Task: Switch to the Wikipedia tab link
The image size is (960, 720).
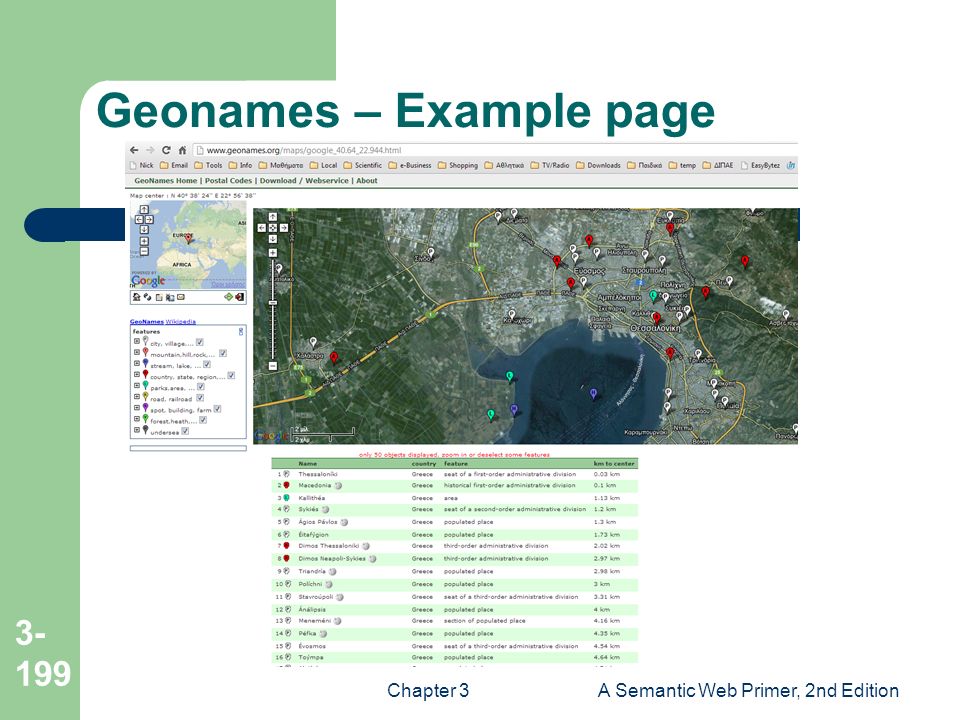Action: tap(181, 321)
